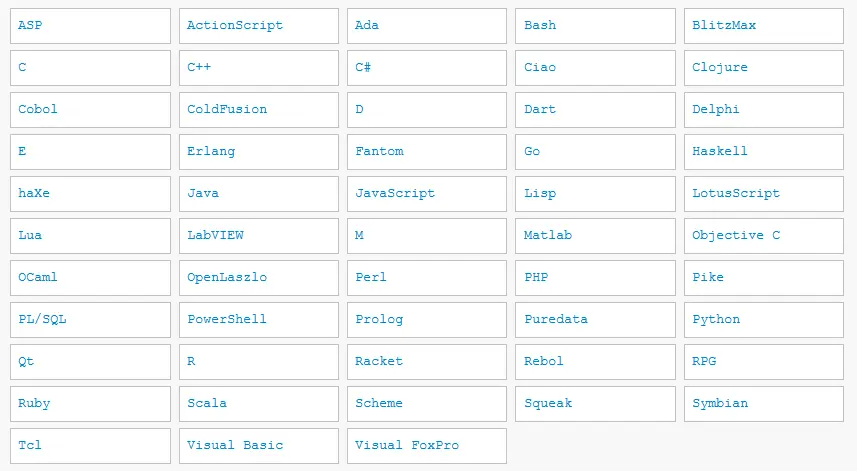Choose the OpenLaszlo box
The height and width of the screenshot is (471, 857).
pyautogui.click(x=227, y=277)
